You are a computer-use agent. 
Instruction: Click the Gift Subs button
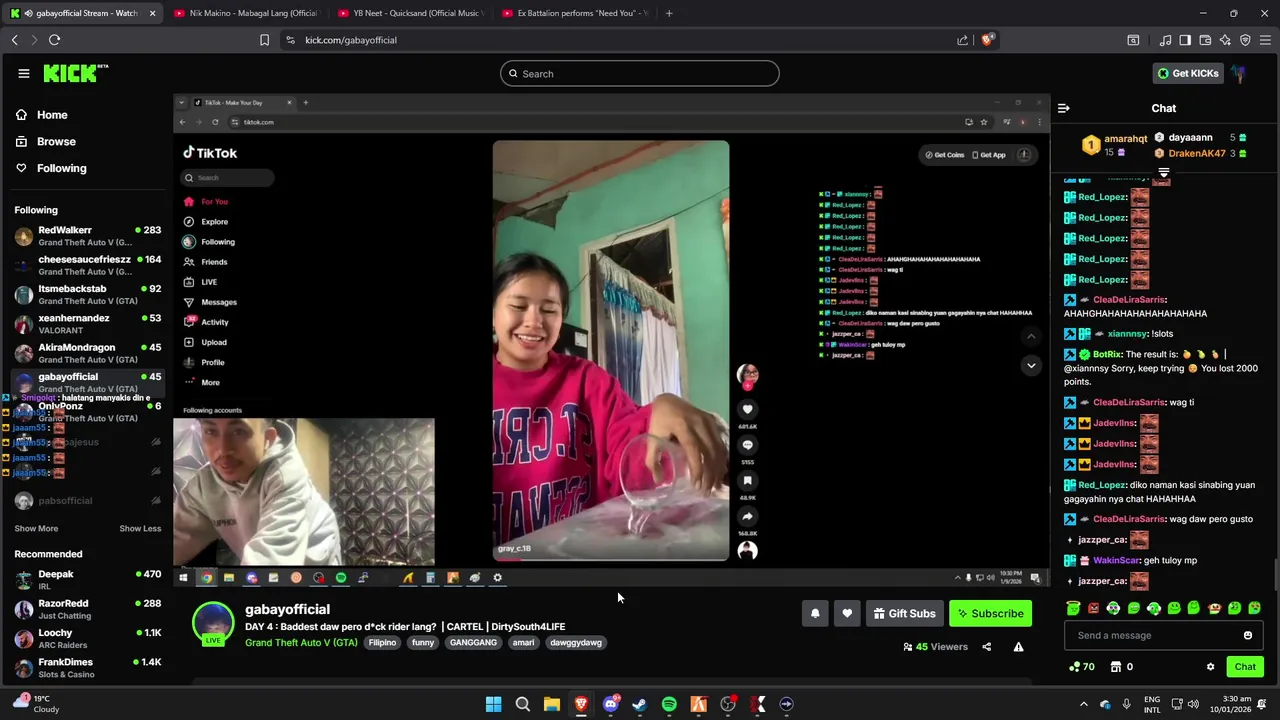click(x=904, y=614)
